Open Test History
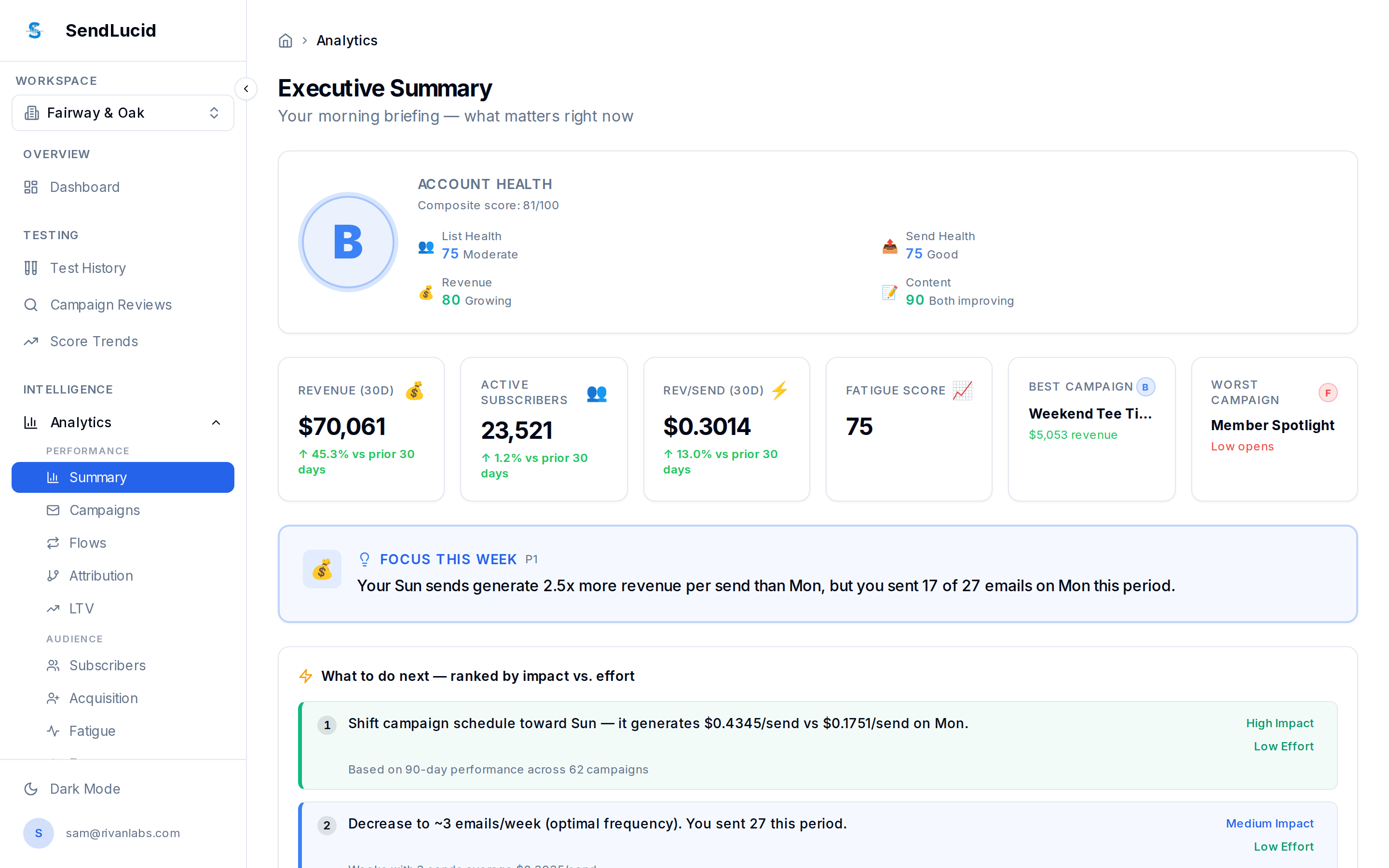Image resolution: width=1389 pixels, height=868 pixels. (123, 268)
